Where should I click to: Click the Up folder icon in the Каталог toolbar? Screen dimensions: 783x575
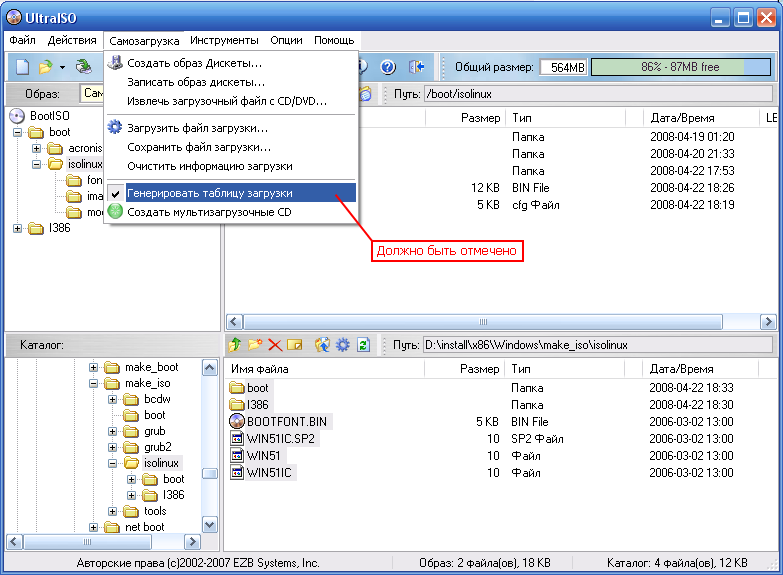(x=235, y=345)
